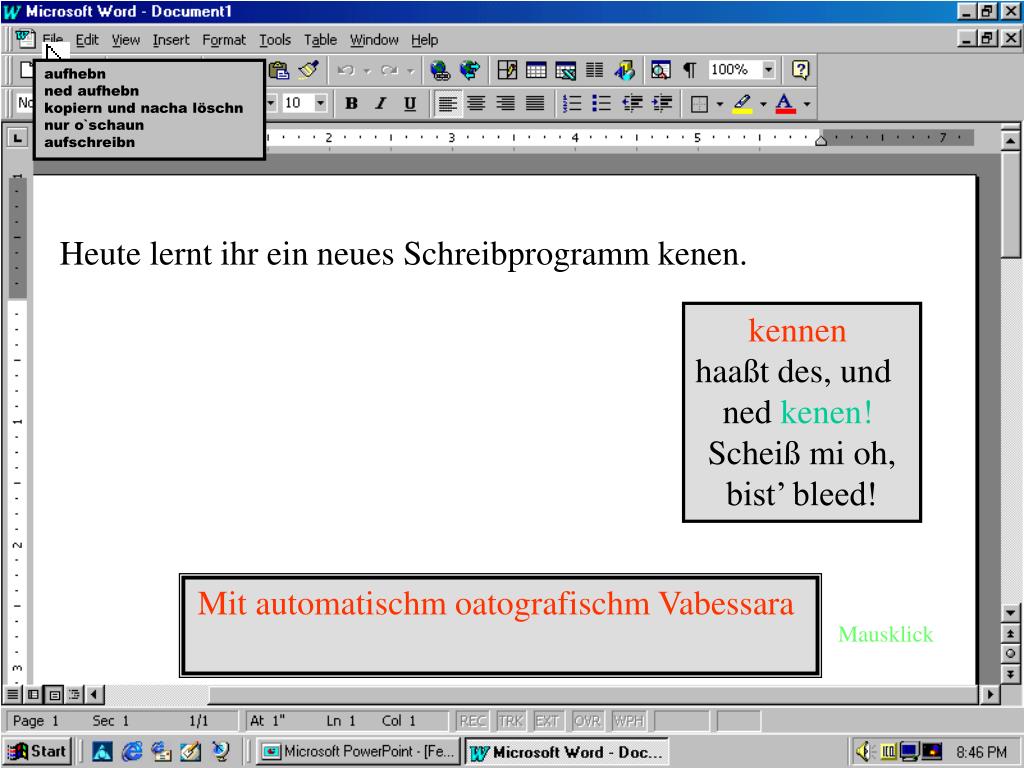Open the Table menu
Image resolution: width=1024 pixels, height=768 pixels.
click(x=320, y=40)
